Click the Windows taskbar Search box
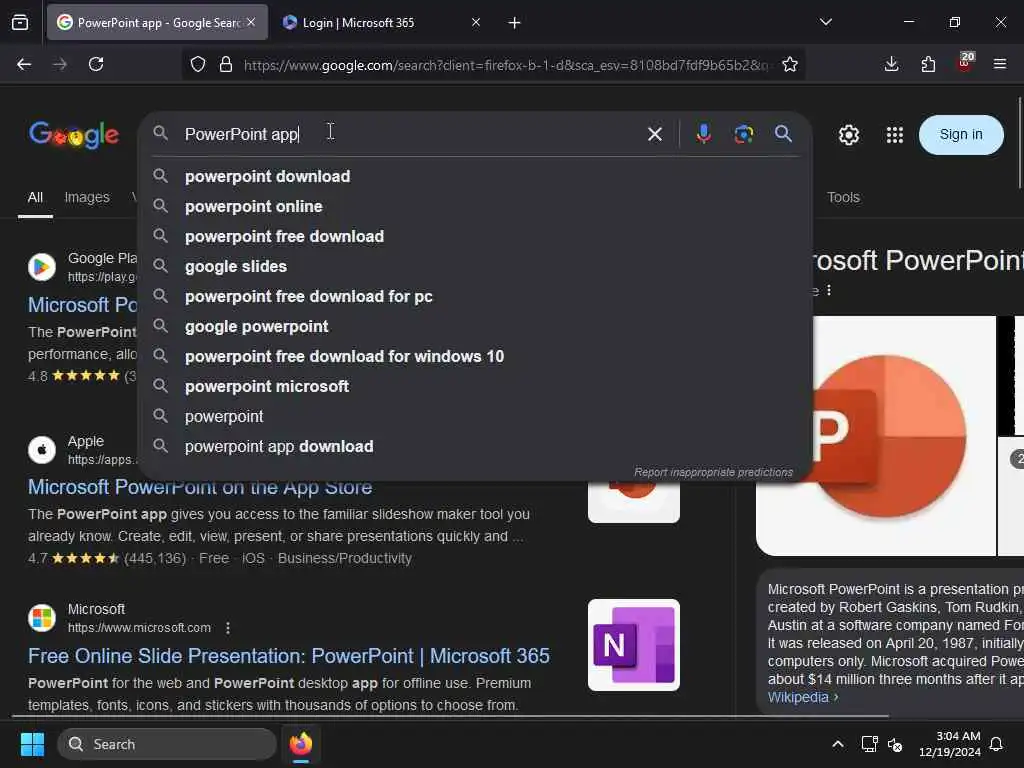Screen dimensions: 1024x768 coord(167,744)
